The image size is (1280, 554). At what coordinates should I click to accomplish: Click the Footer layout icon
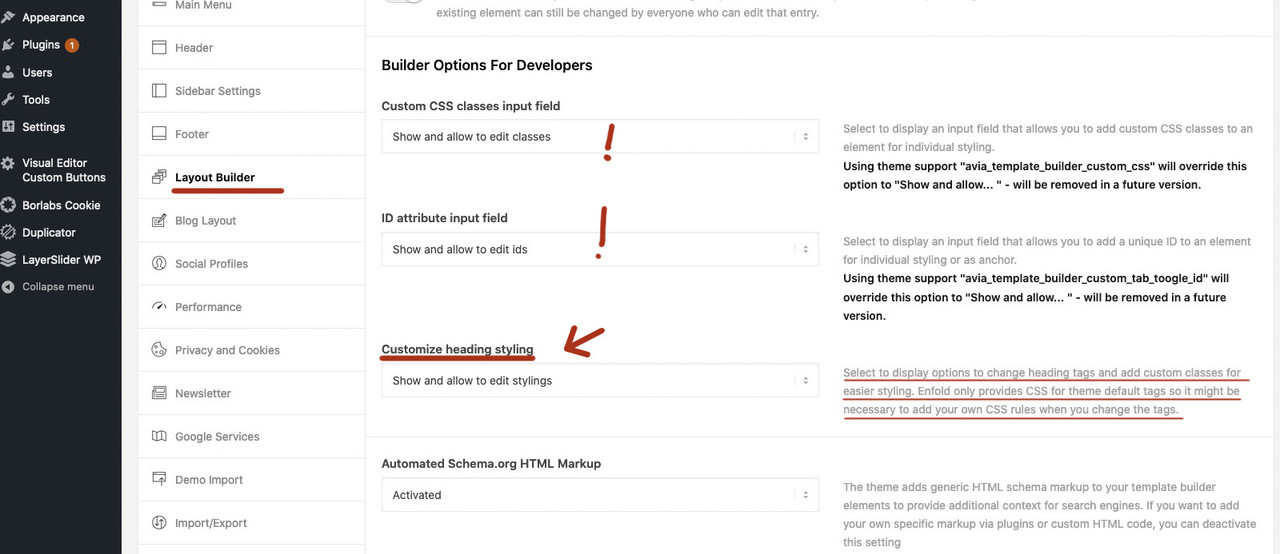point(159,133)
